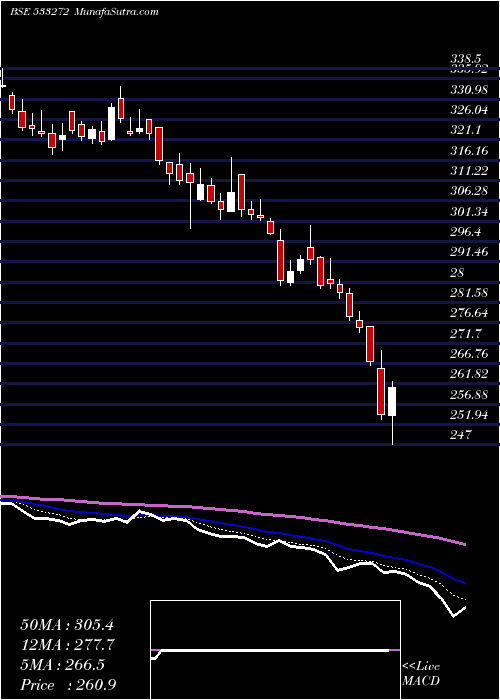Click the last white candlestick near 256.88
Screen dimensions: 500x700
point(392,402)
